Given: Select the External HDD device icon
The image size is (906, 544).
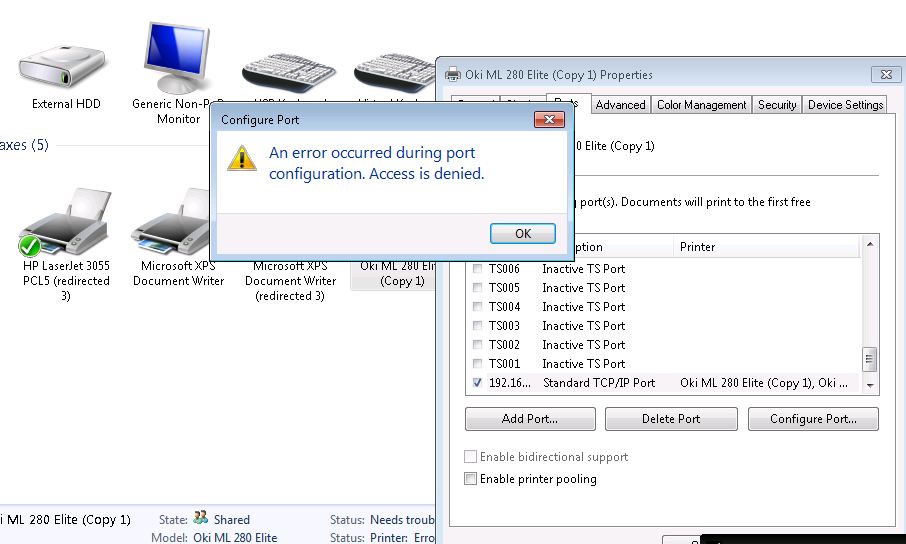Looking at the screenshot, I should click(62, 68).
